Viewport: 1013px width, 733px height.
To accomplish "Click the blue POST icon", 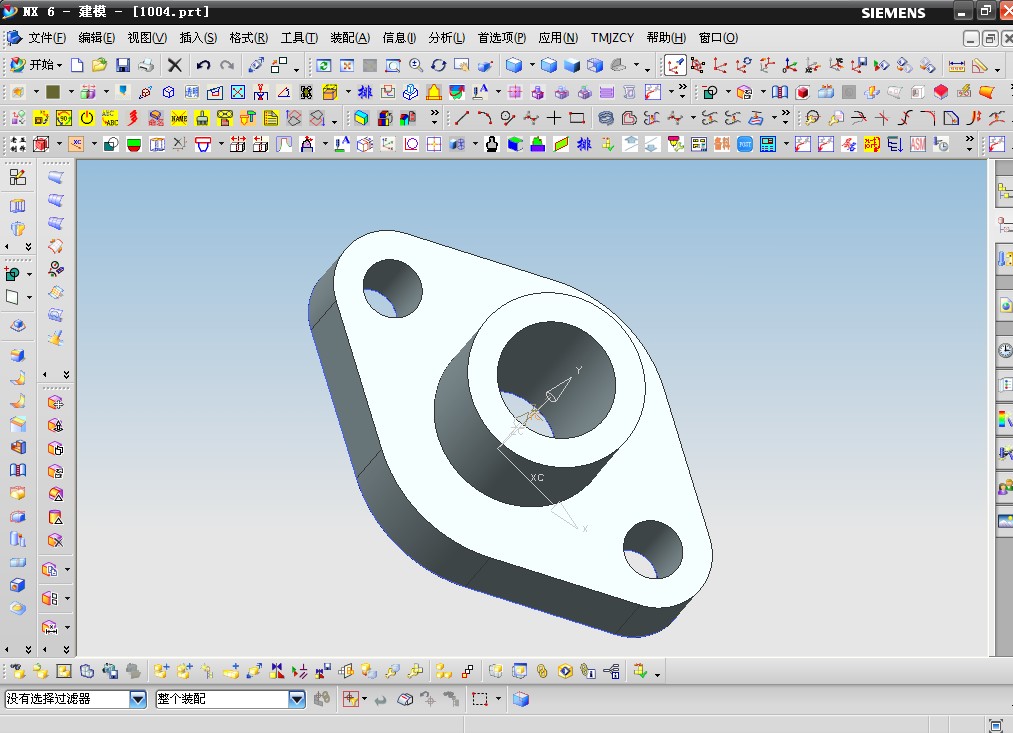I will [x=745, y=144].
